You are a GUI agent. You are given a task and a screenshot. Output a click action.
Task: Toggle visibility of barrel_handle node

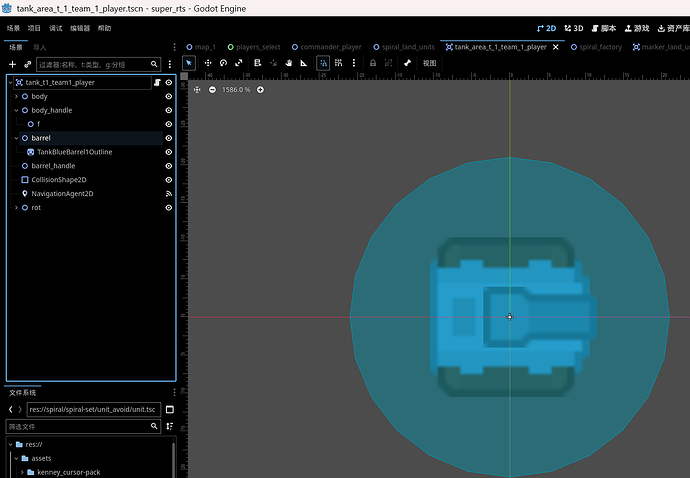point(169,166)
